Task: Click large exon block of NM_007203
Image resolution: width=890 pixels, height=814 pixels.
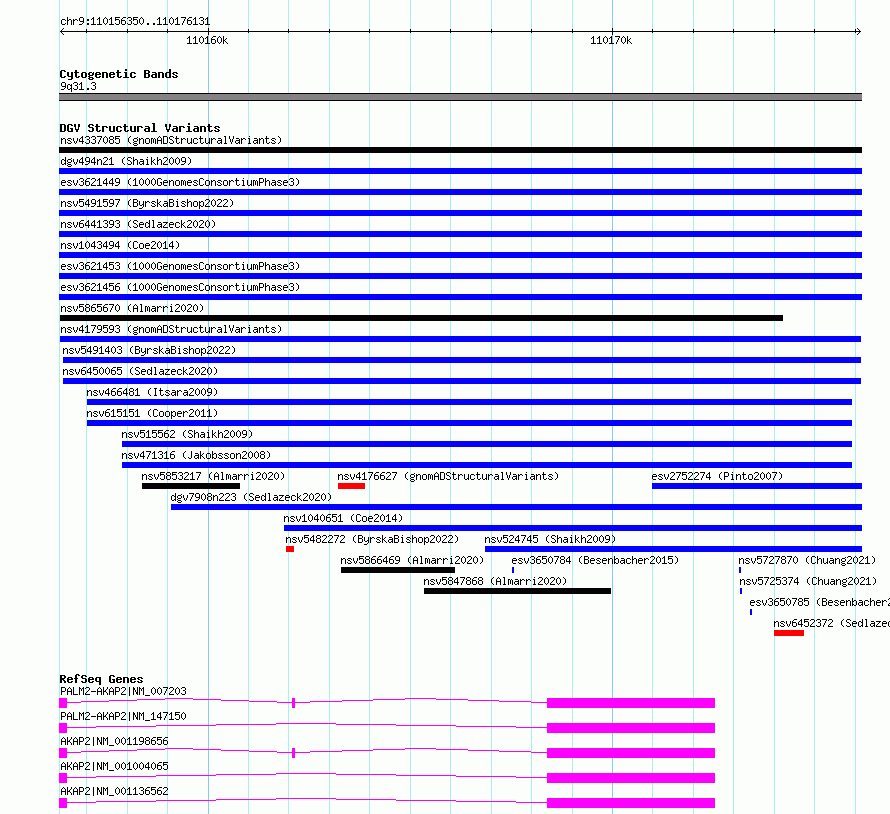Action: 631,703
